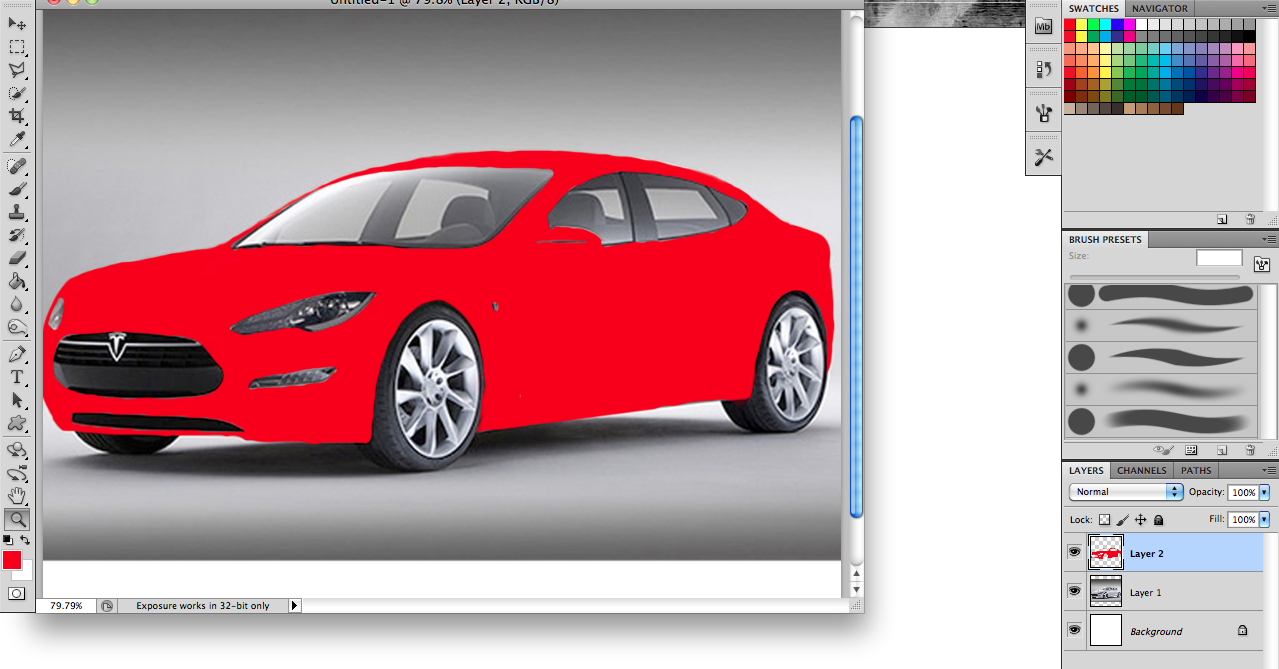This screenshot has width=1279, height=669.
Task: Select the Type tool
Action: 17,377
